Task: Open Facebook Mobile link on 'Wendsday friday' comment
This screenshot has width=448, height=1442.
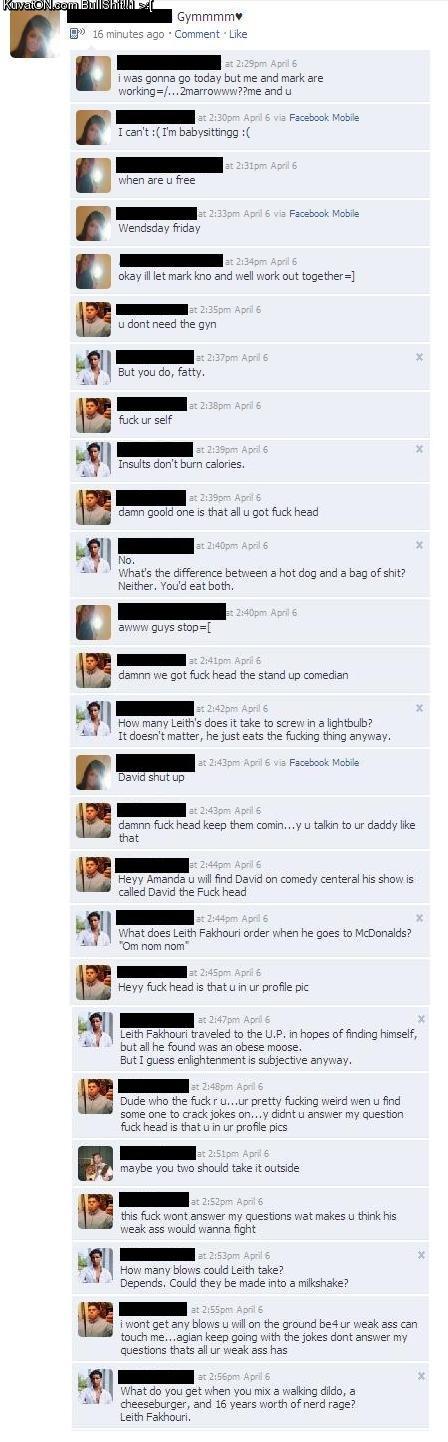Action: 324,213
